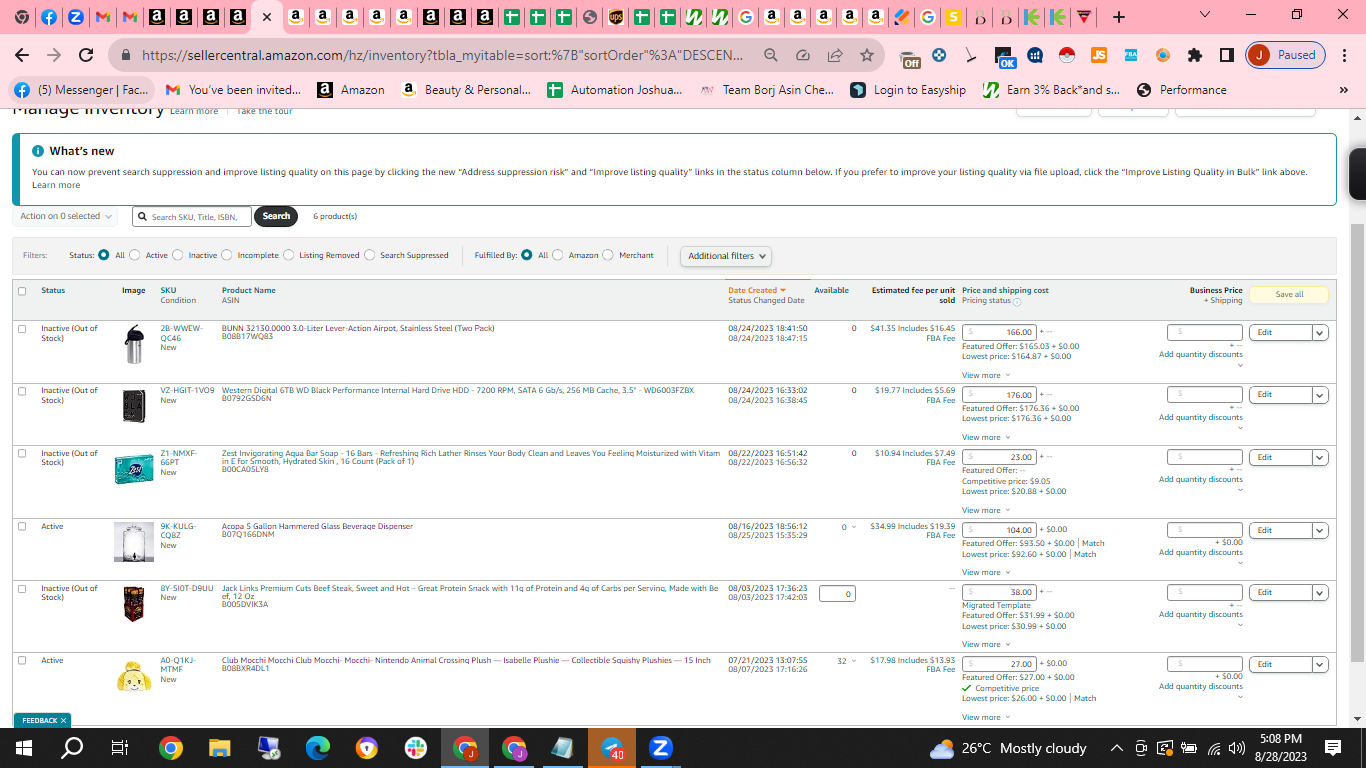Expand the Additional filters dropdown
Image resolution: width=1366 pixels, height=768 pixels.
(726, 256)
